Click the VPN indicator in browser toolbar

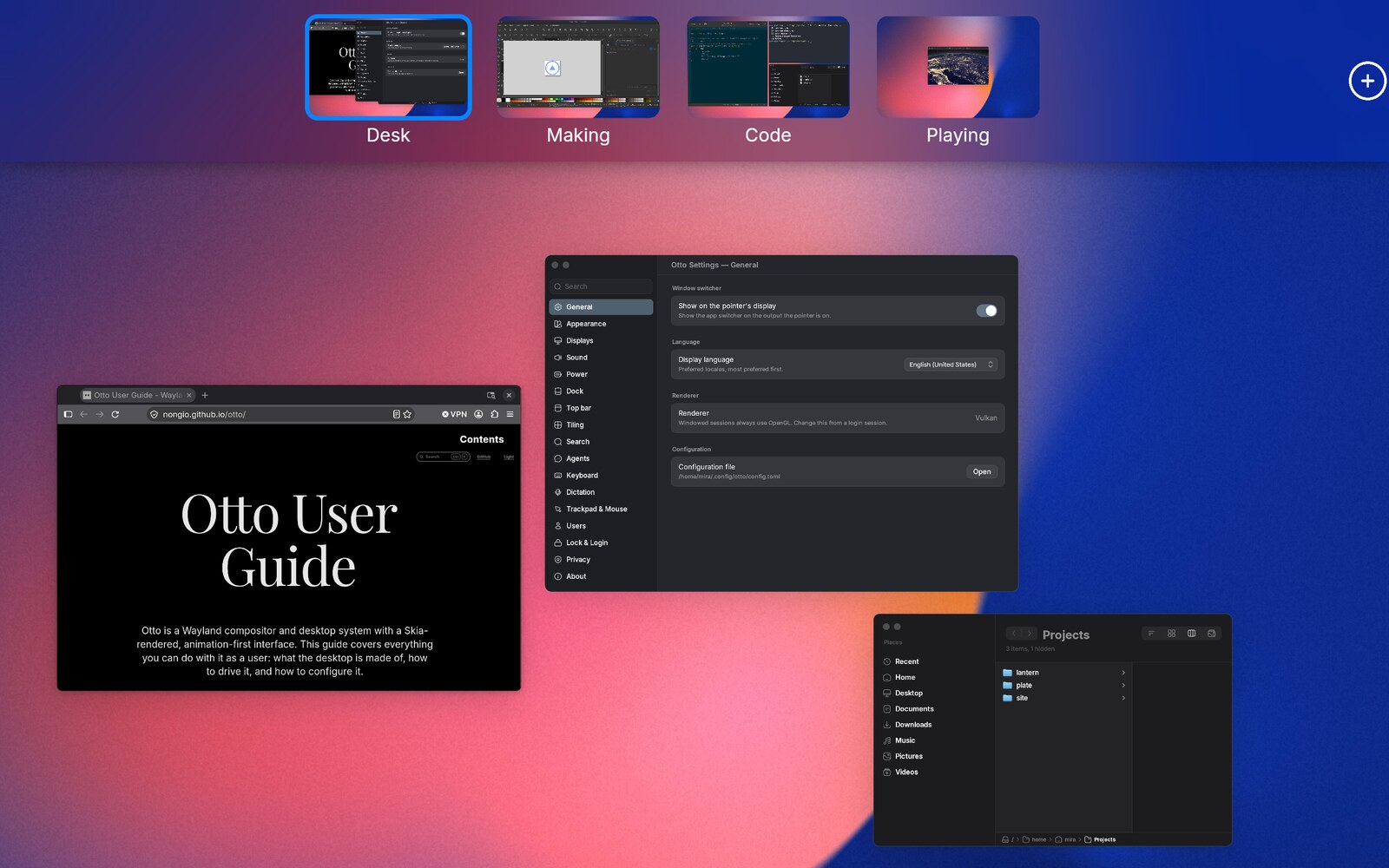[454, 414]
